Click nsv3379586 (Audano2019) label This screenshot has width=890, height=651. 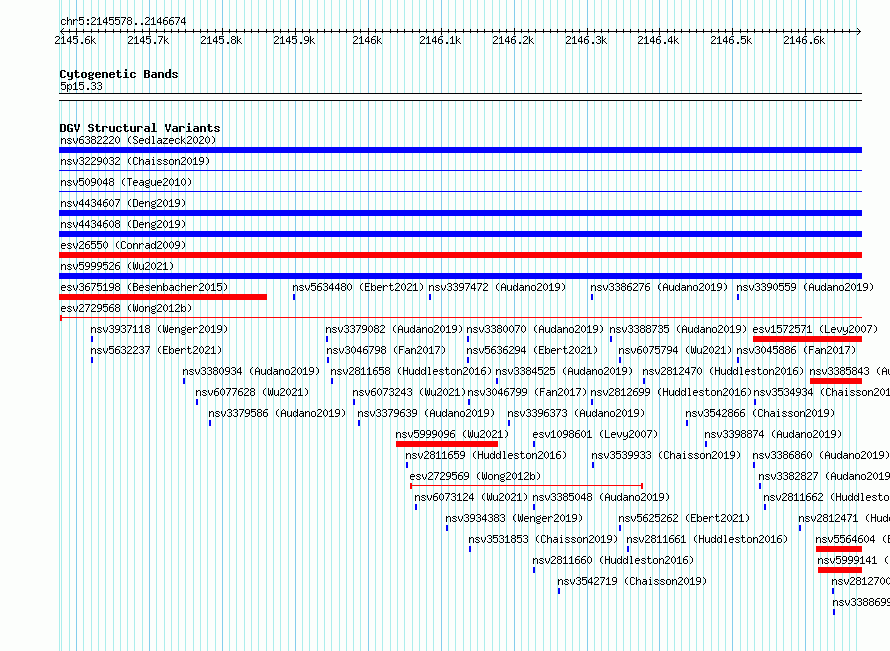click(277, 413)
